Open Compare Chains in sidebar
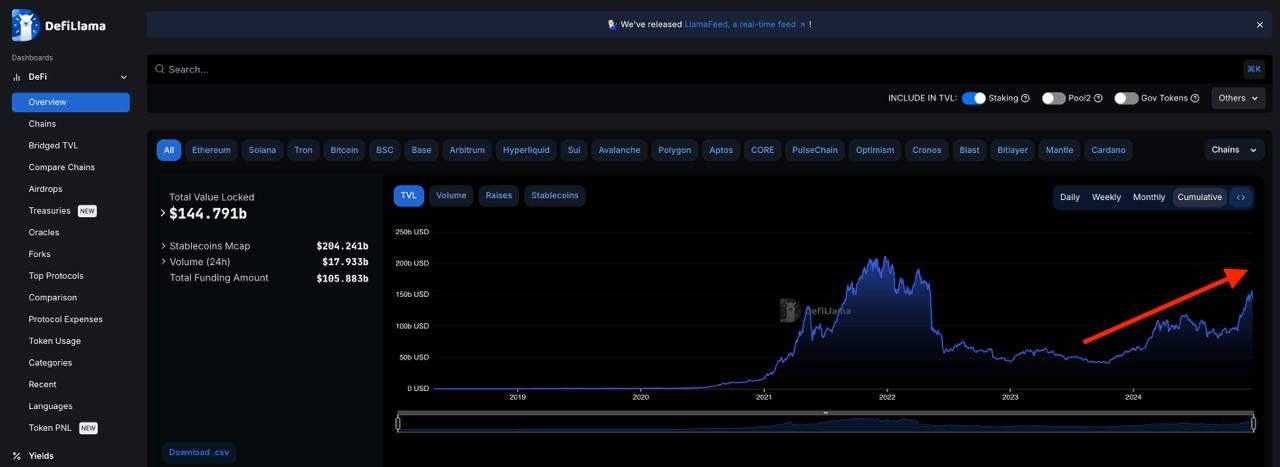The image size is (1280, 467). click(62, 168)
